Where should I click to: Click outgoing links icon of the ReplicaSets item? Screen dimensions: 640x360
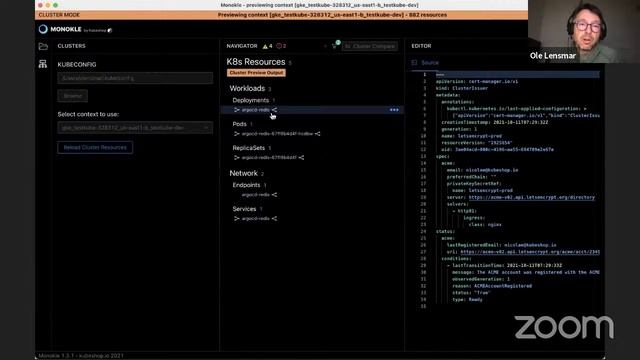click(301, 158)
